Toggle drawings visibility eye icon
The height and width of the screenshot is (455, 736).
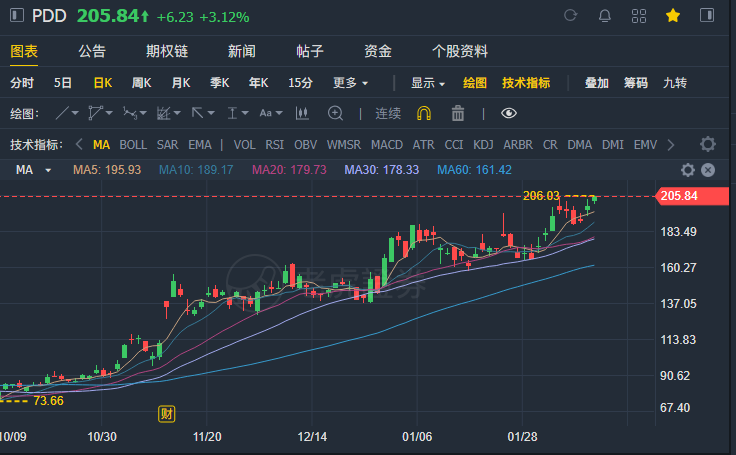tap(509, 113)
